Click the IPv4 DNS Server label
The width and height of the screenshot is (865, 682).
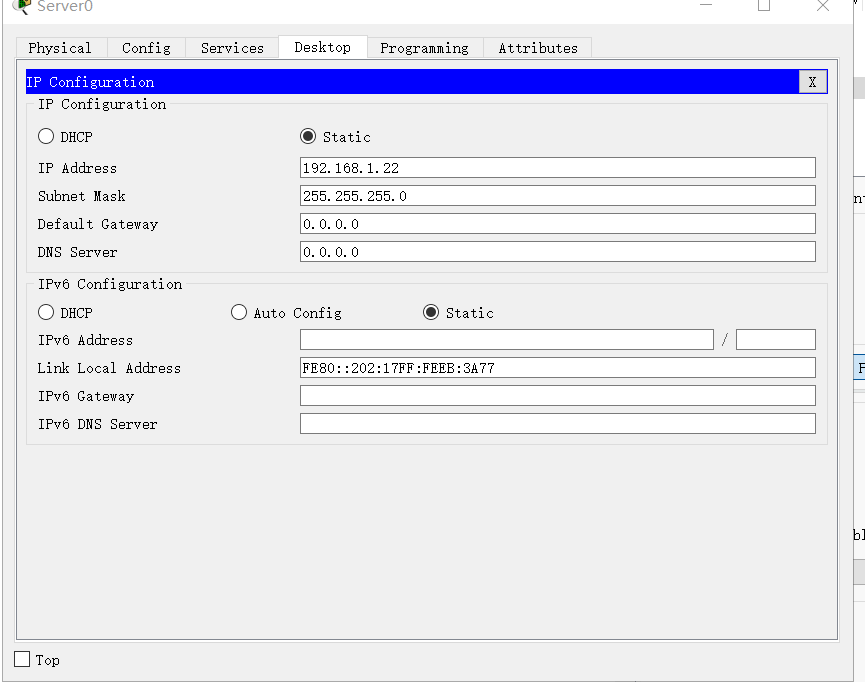[77, 252]
